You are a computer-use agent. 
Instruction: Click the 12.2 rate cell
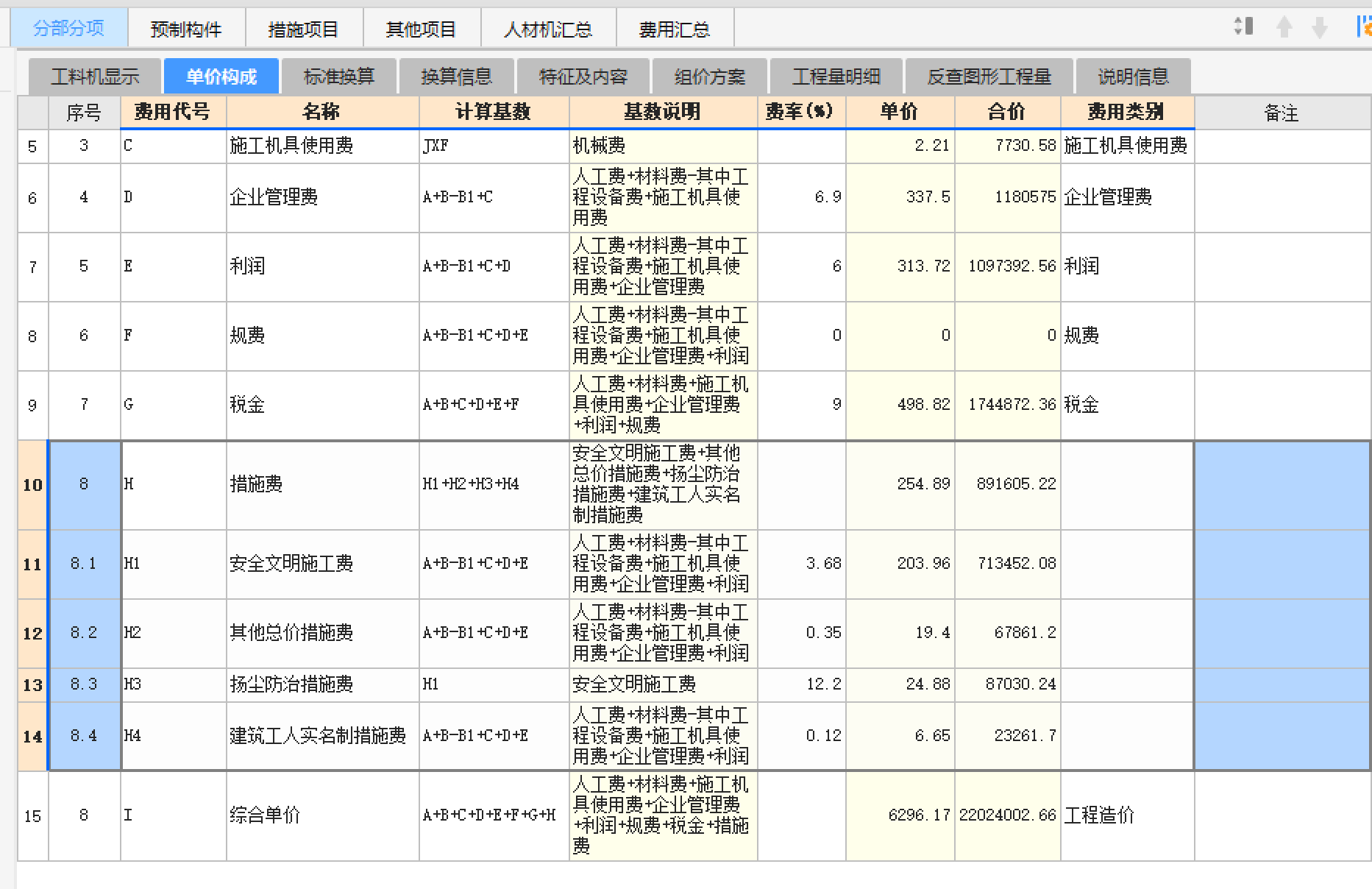pyautogui.click(x=801, y=684)
